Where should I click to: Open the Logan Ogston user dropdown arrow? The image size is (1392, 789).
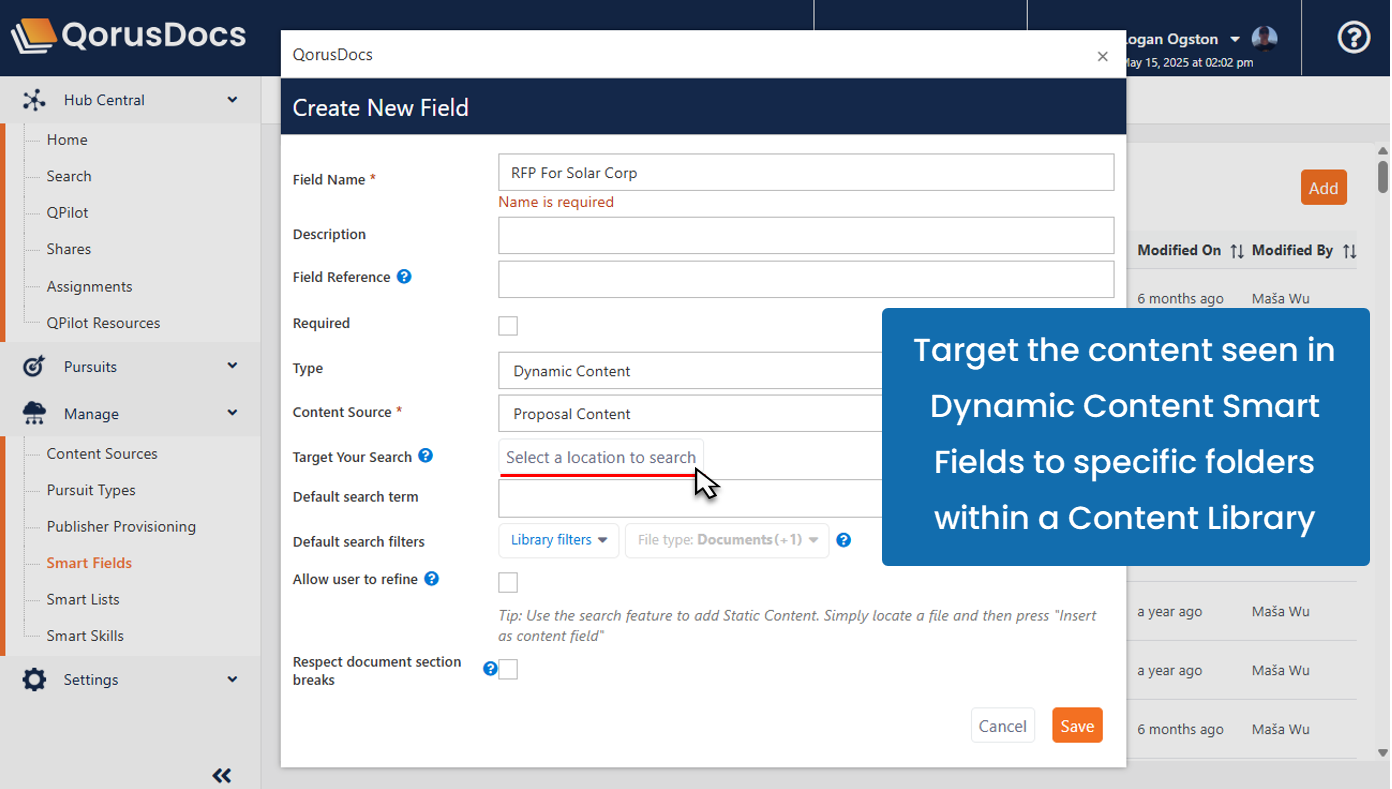click(x=1235, y=40)
